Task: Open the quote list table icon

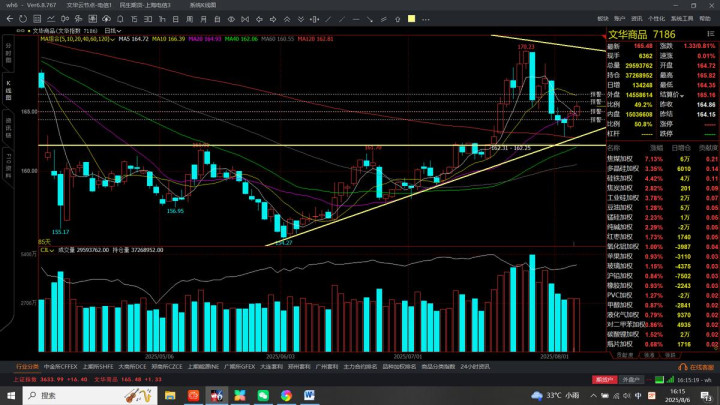Action: (37, 19)
